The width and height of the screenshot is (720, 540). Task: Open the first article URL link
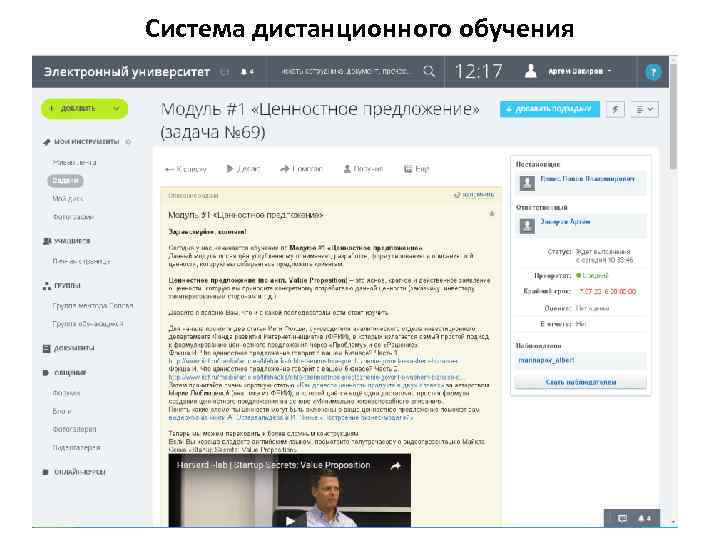coord(313,361)
